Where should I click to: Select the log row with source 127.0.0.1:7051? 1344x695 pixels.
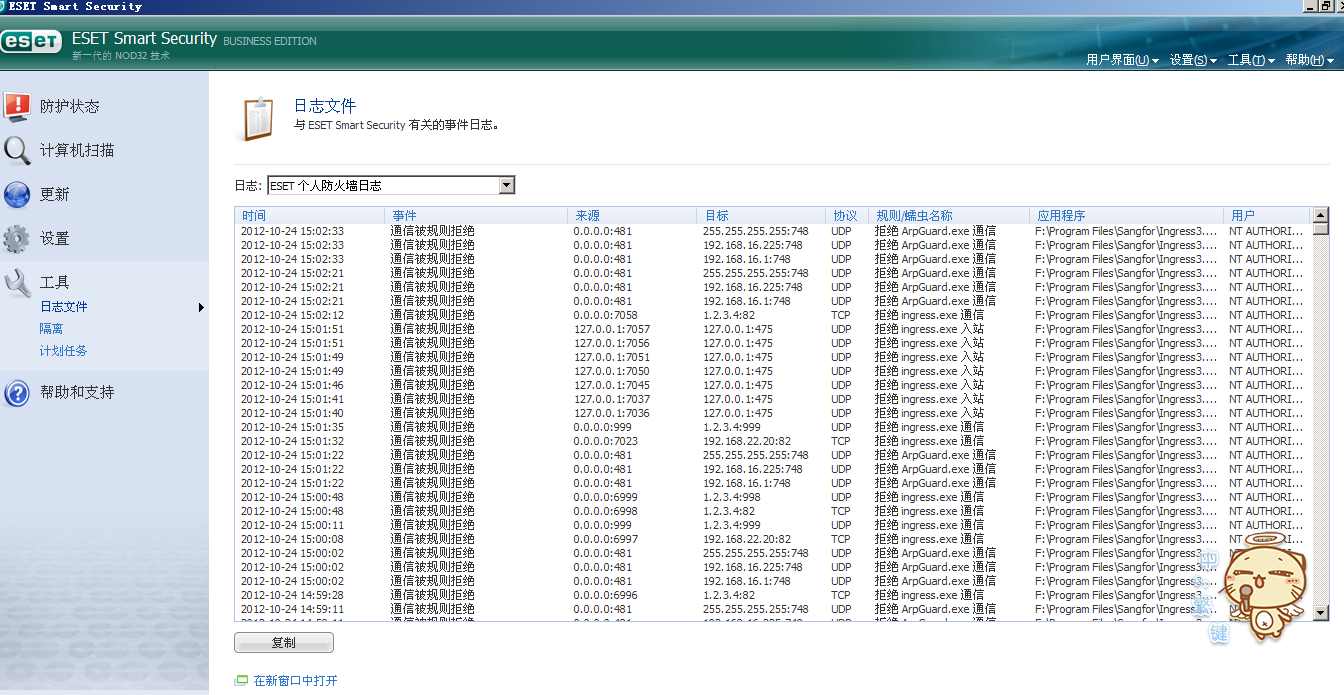pyautogui.click(x=772, y=357)
